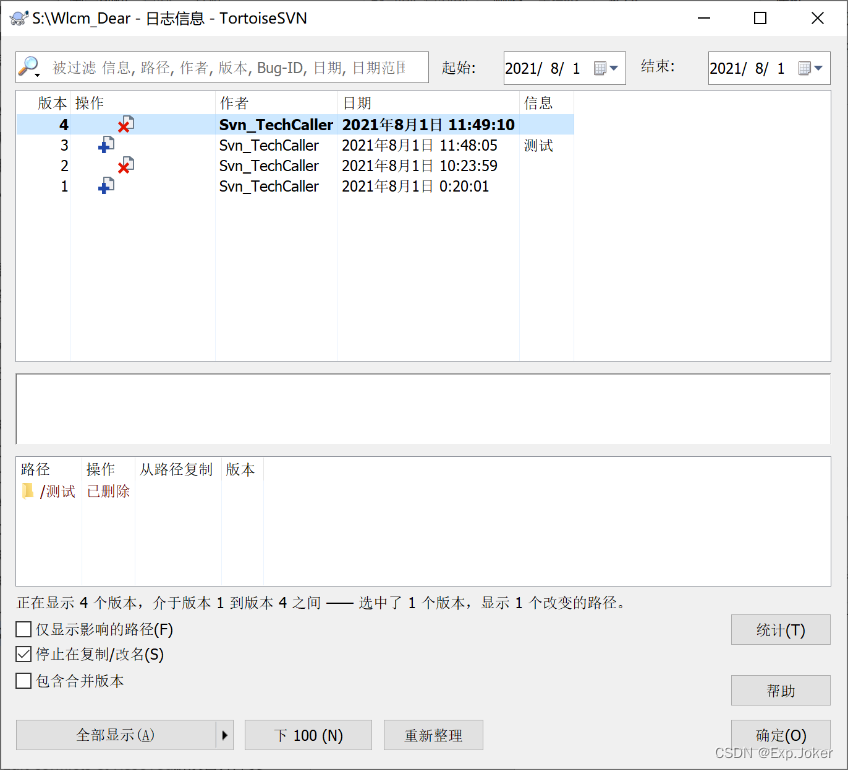Click the 重新整理 button
Image resolution: width=848 pixels, height=770 pixels.
click(433, 735)
